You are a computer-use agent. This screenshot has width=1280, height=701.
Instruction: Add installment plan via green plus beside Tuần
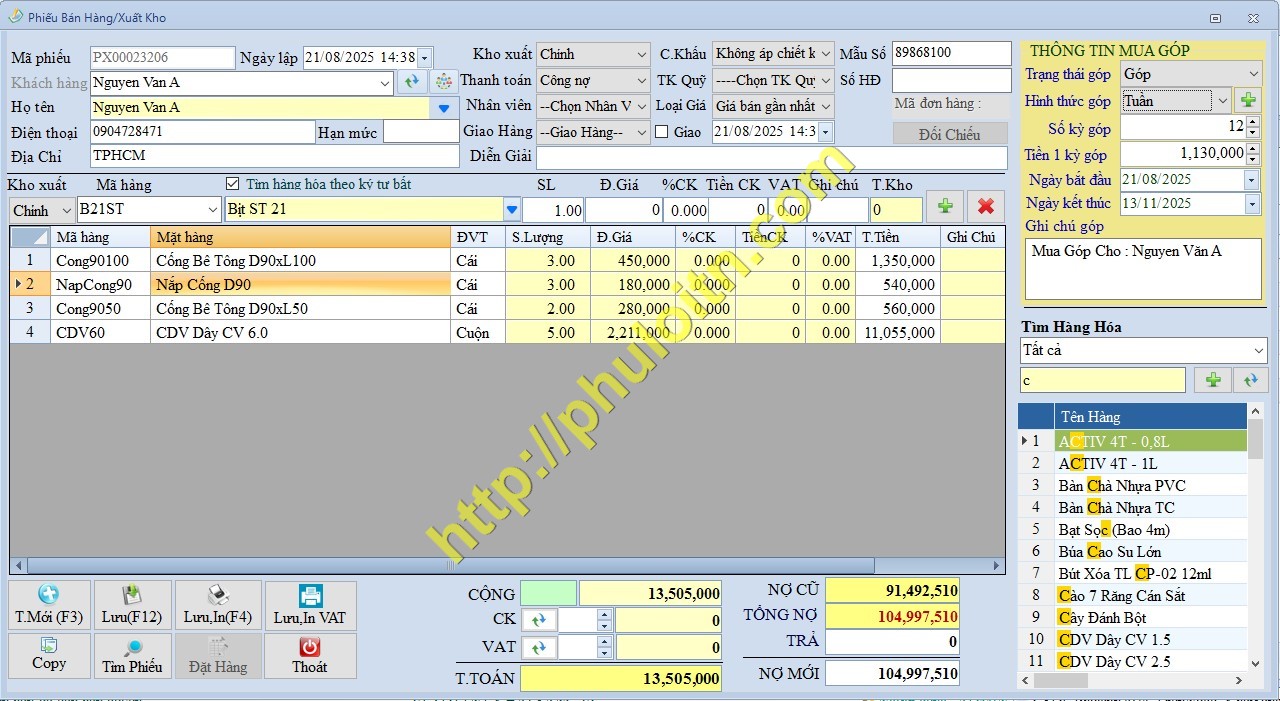click(1247, 101)
